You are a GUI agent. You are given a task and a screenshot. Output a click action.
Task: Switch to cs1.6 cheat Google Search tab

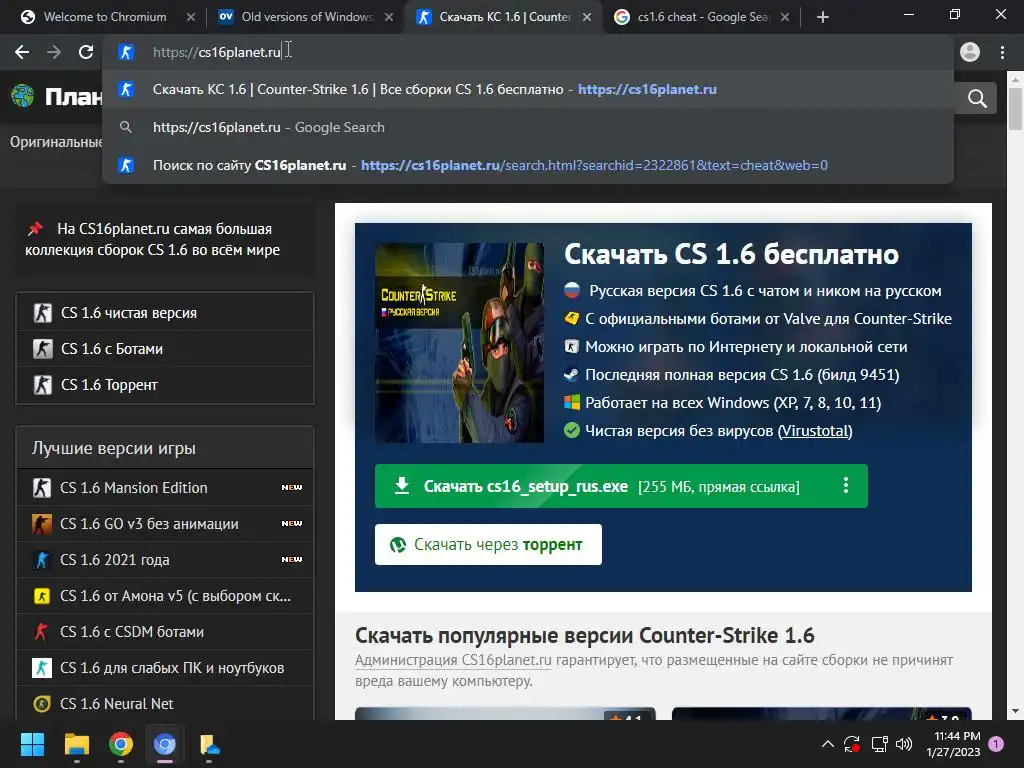pyautogui.click(x=700, y=17)
